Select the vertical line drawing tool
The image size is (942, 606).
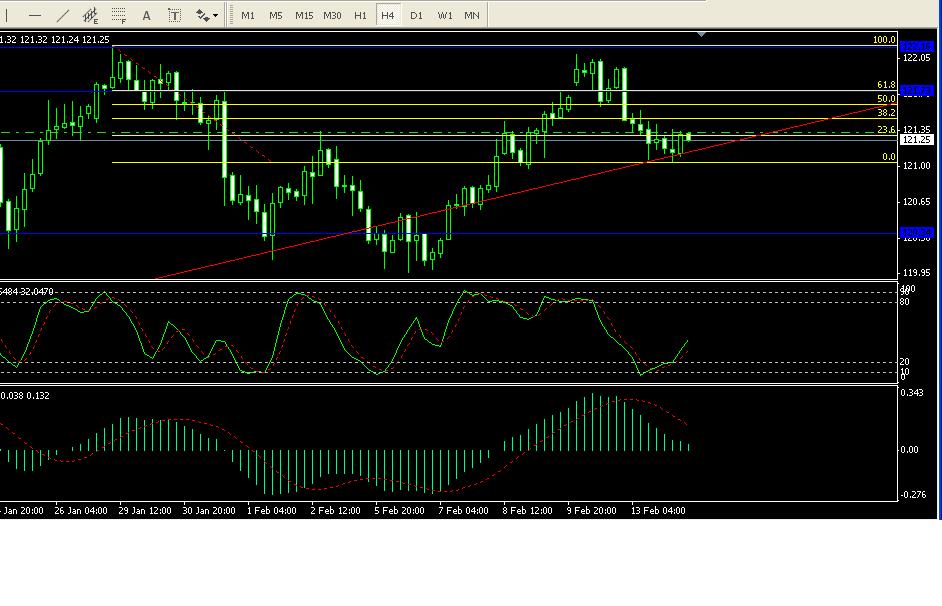[9, 15]
